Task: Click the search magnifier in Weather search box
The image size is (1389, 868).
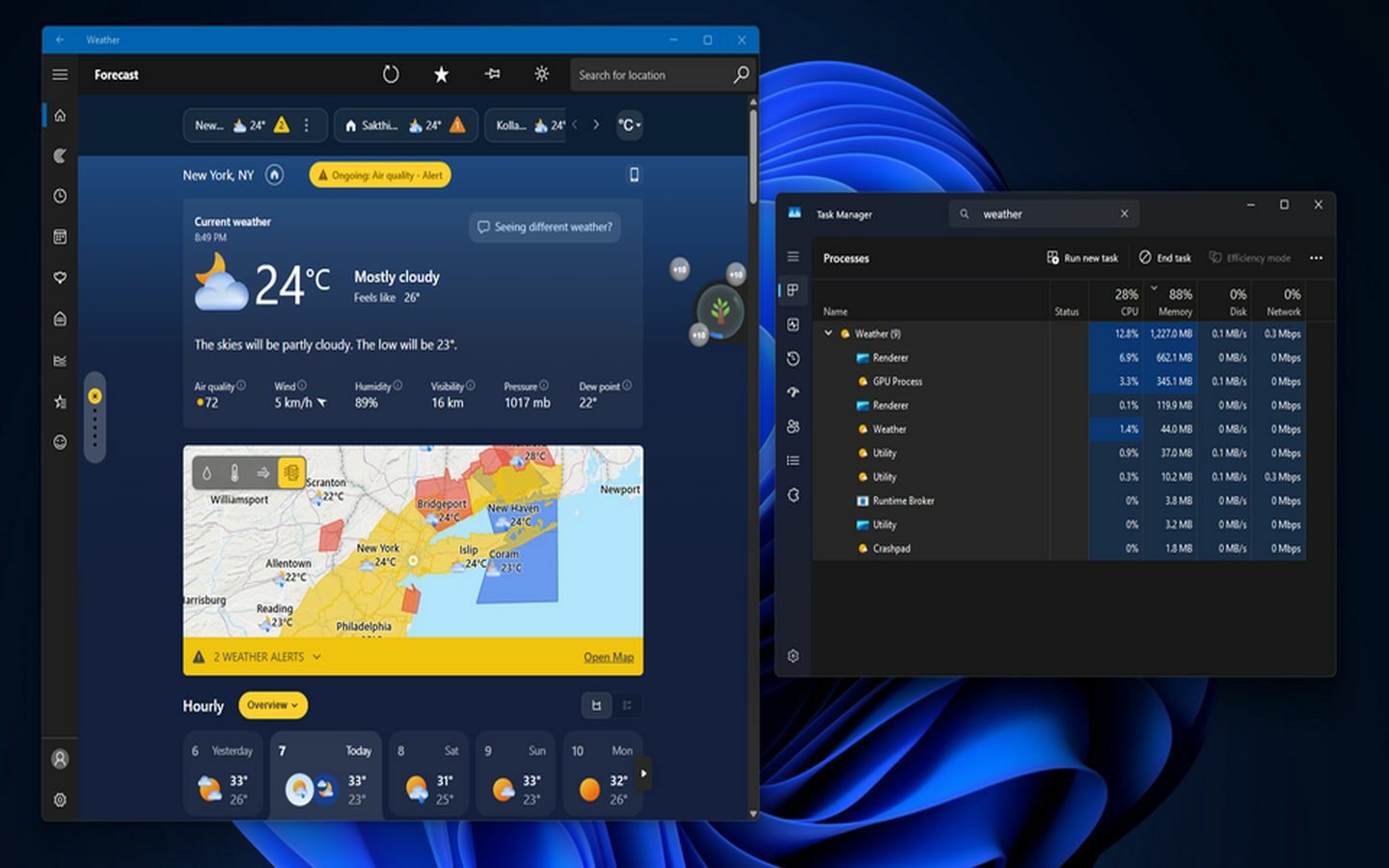Action: coord(741,74)
